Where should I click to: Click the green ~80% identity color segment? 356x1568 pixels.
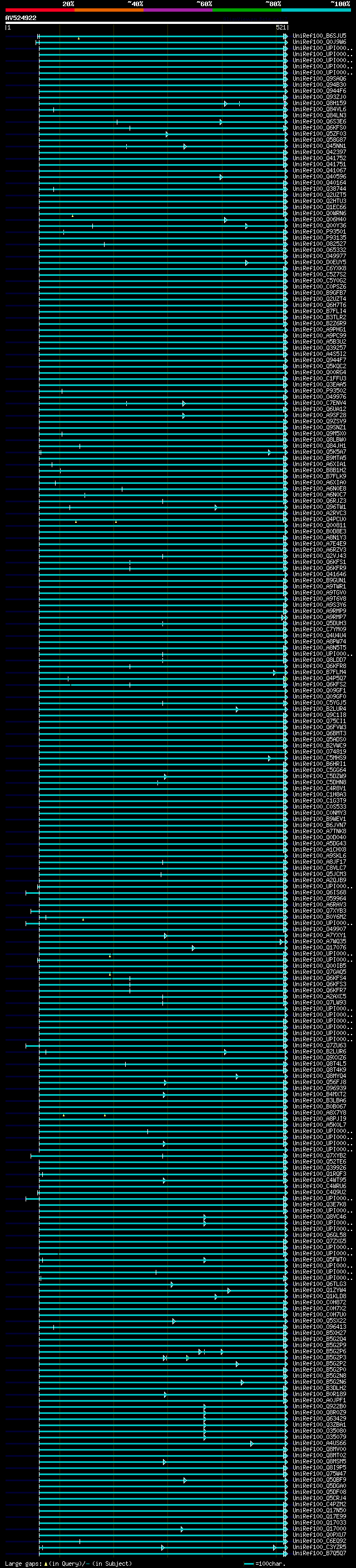[247, 10]
